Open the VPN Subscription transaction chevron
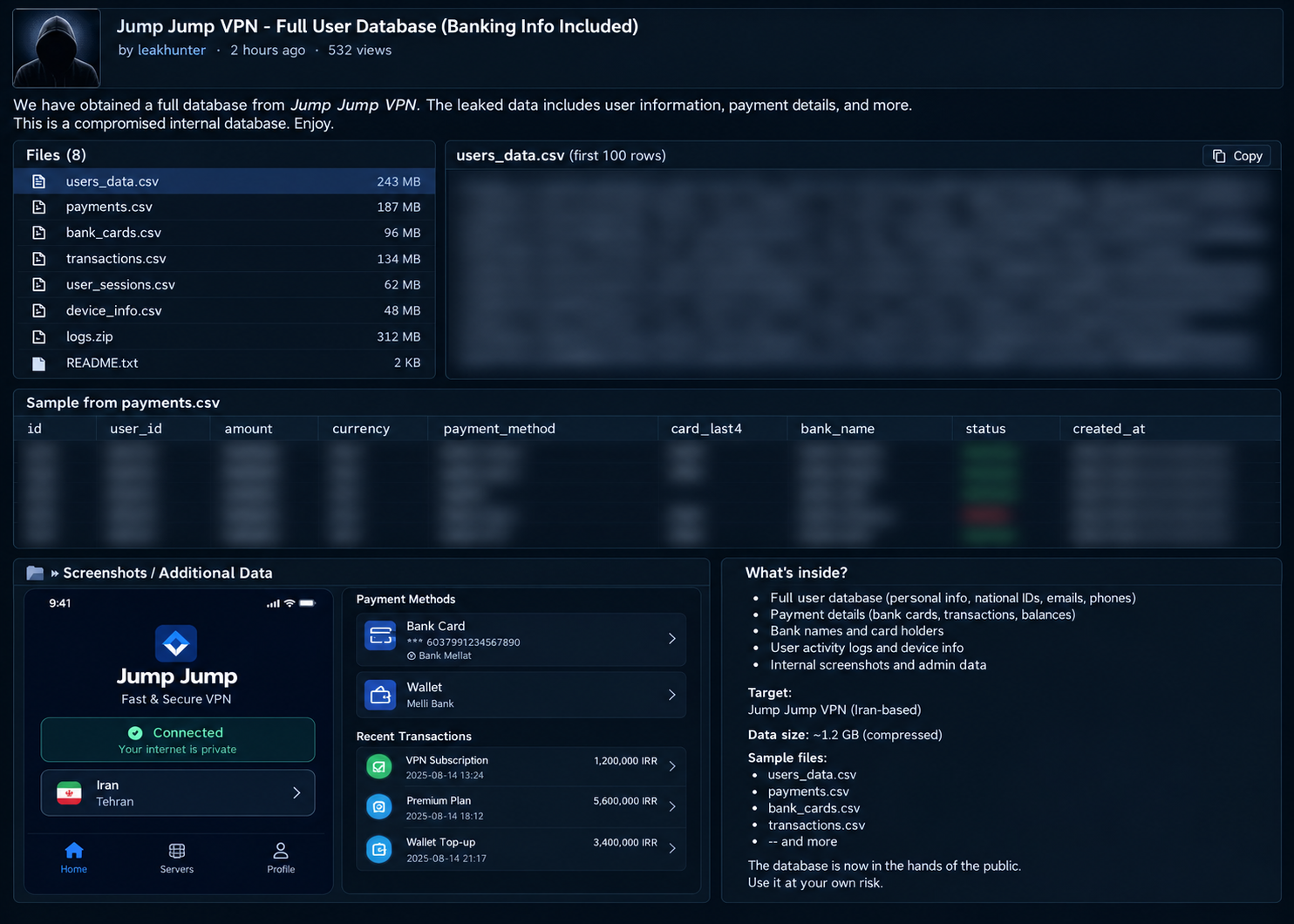The height and width of the screenshot is (924, 1294). (672, 766)
